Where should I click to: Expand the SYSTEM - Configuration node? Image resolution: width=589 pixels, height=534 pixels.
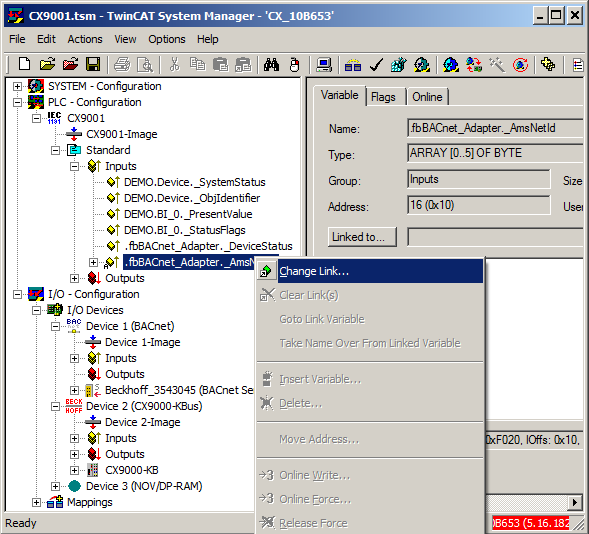tap(17, 86)
